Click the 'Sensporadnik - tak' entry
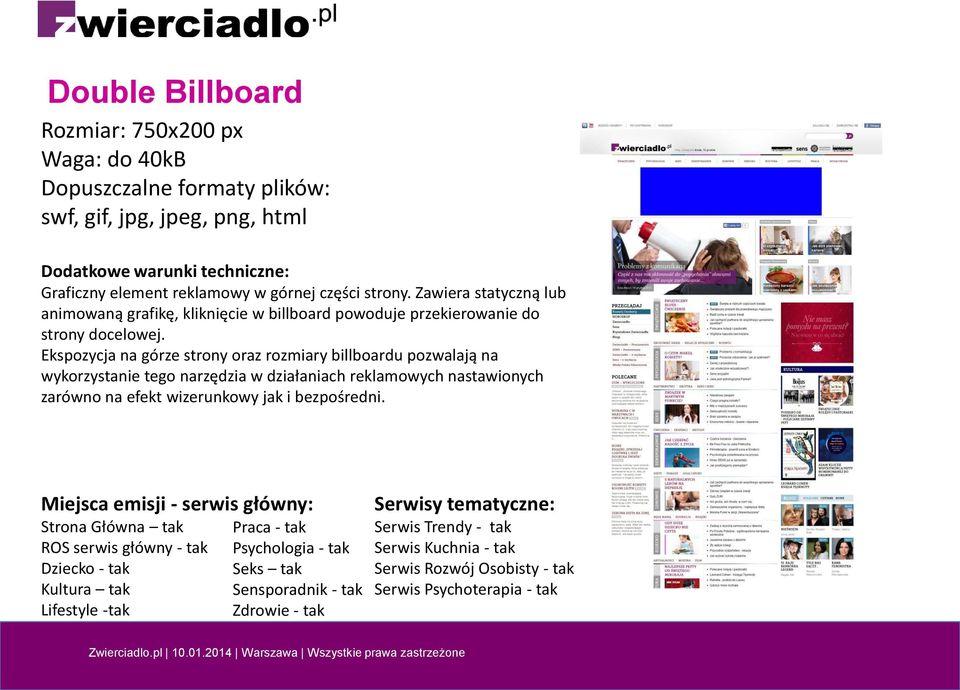Viewport: 960px width, 690px height. click(x=298, y=590)
